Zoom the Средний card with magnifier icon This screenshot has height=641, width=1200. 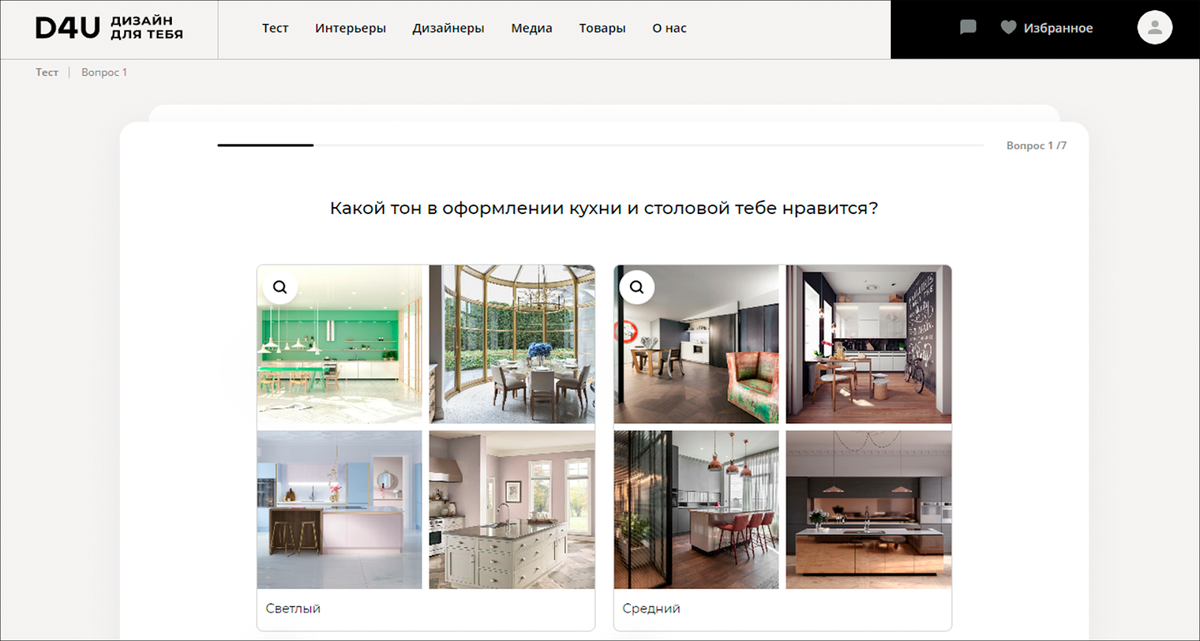pyautogui.click(x=636, y=287)
